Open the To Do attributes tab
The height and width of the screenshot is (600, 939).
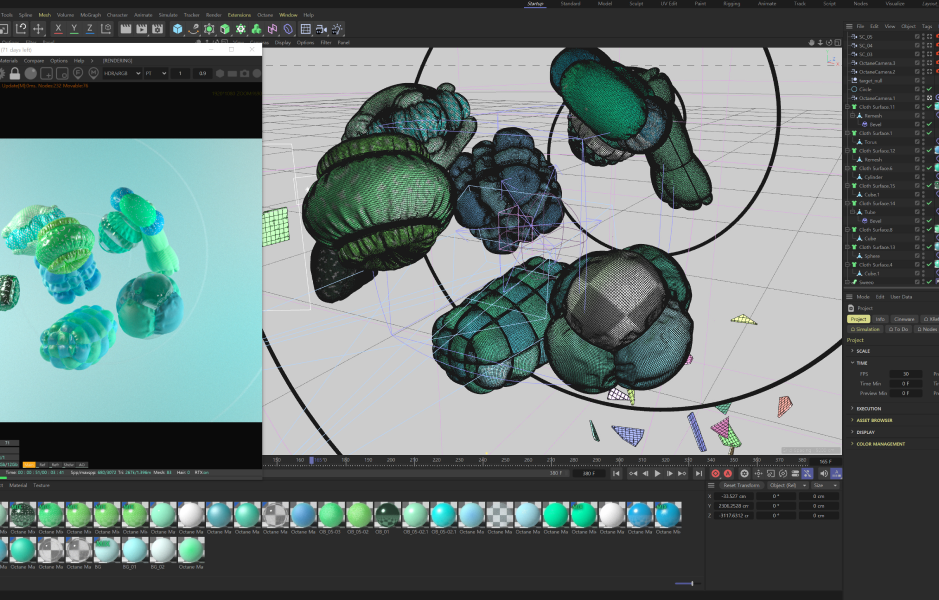[898, 329]
